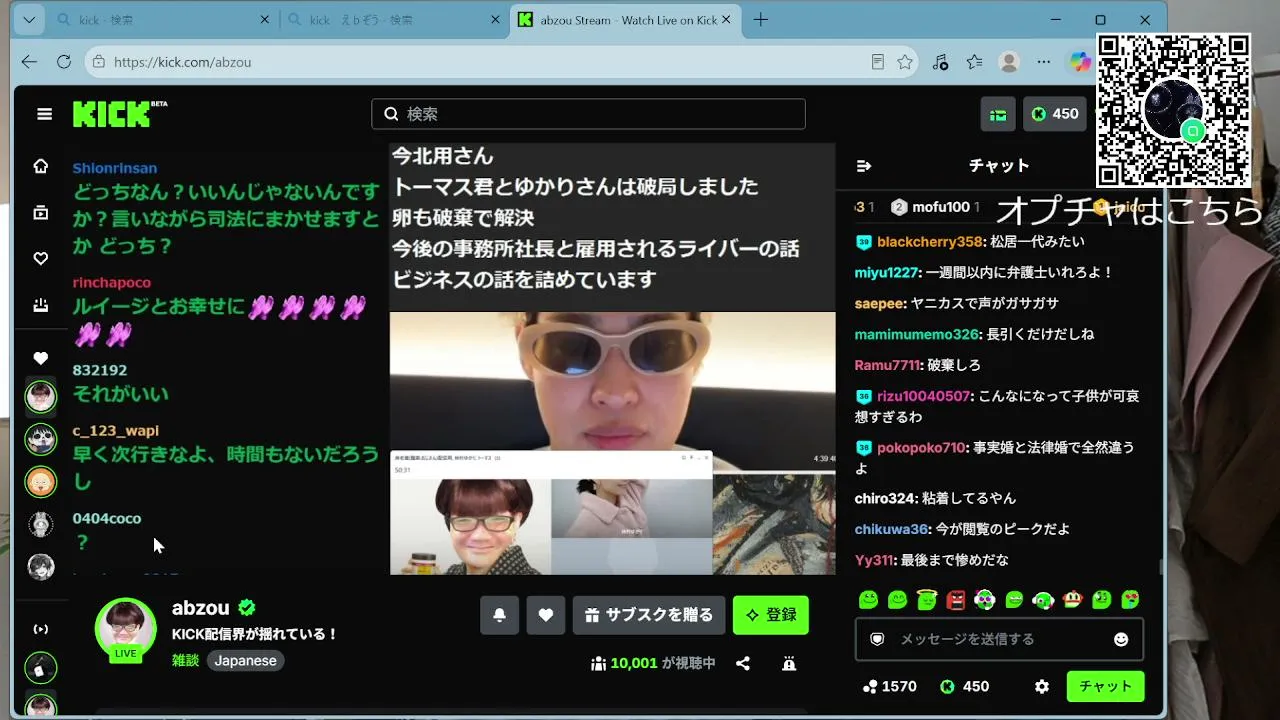
Task: Subscribe with the green 登録 button
Action: click(x=771, y=615)
